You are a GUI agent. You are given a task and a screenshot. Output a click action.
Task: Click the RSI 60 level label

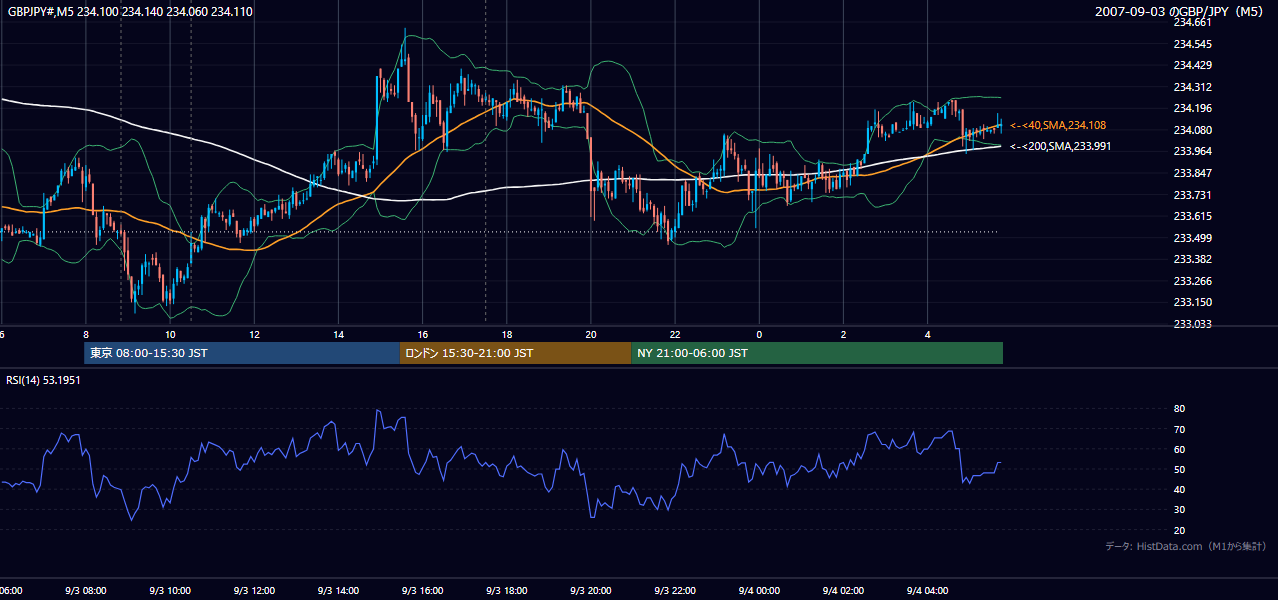point(1179,449)
